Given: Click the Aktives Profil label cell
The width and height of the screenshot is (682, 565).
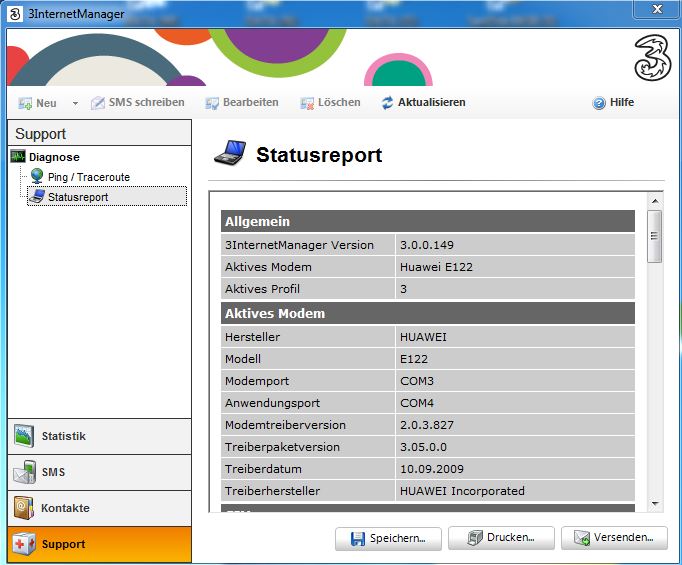Looking at the screenshot, I should pos(308,289).
